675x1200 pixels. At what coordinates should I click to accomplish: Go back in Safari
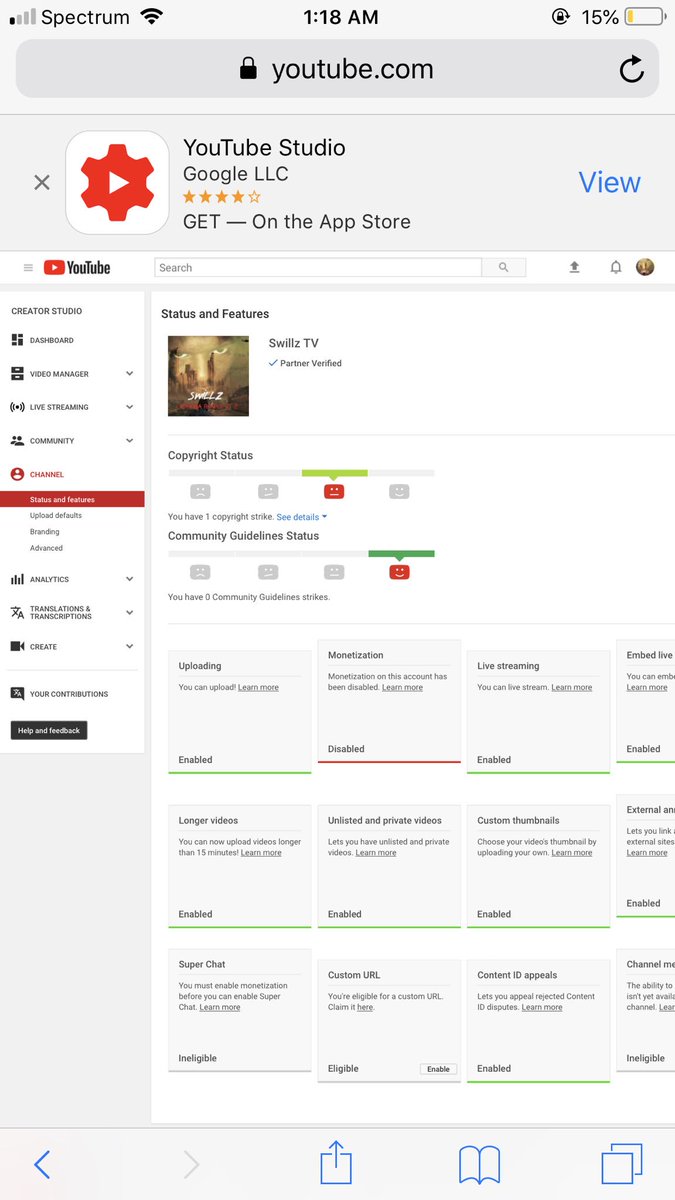coord(41,1164)
